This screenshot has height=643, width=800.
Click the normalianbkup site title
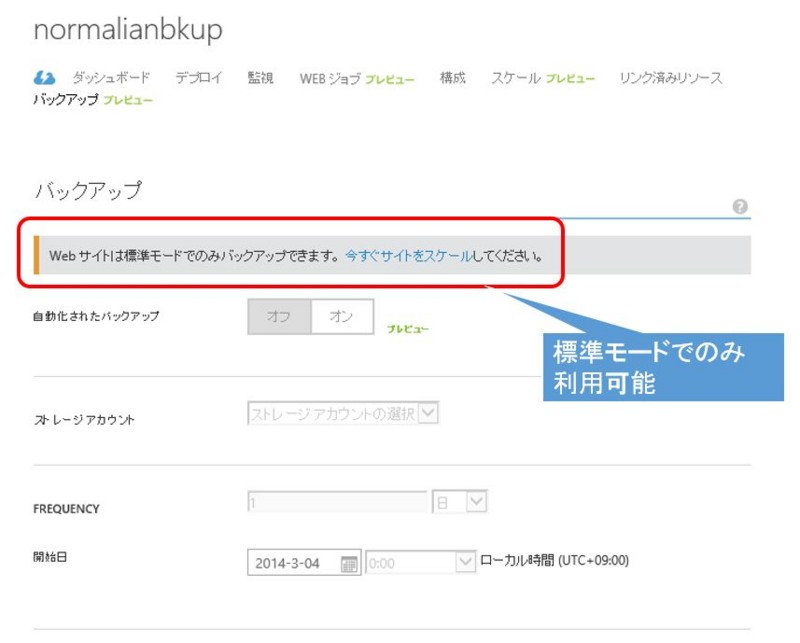(x=128, y=29)
